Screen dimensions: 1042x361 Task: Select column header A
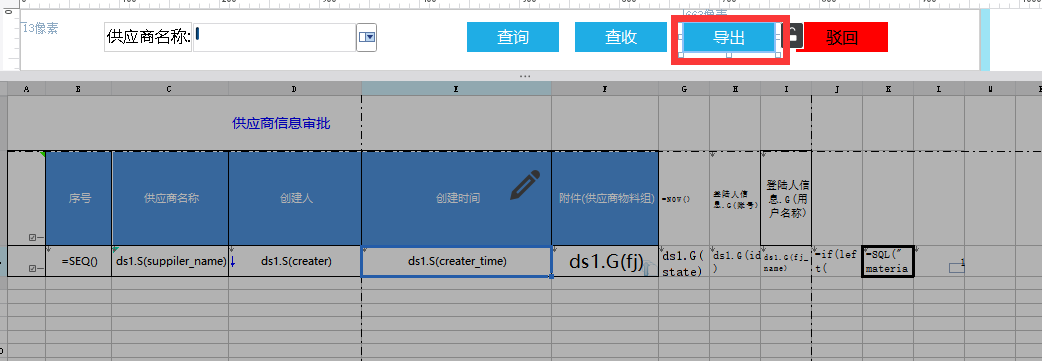[27, 88]
